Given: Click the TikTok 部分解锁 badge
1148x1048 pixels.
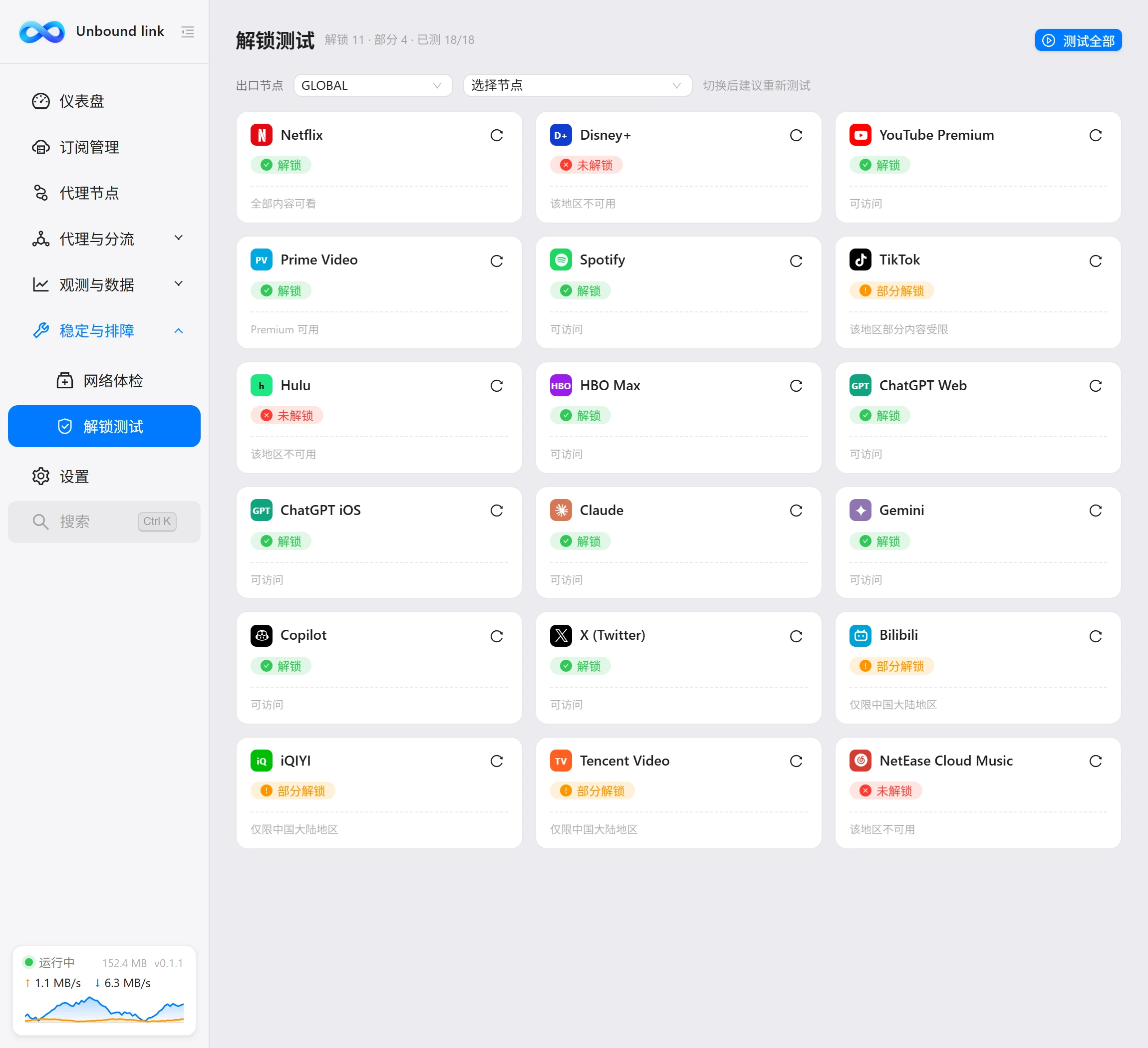Looking at the screenshot, I should click(x=892, y=291).
